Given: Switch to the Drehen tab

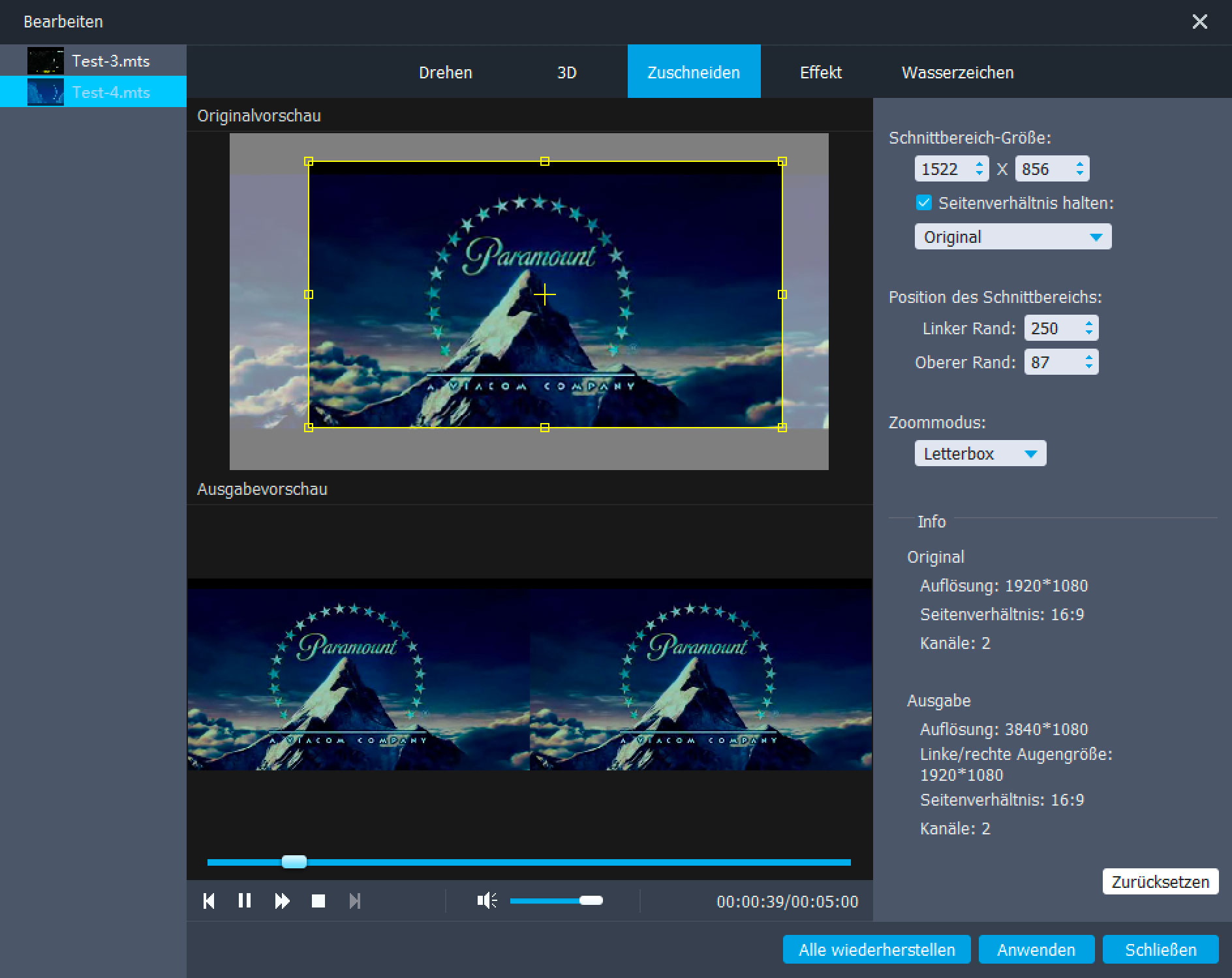Looking at the screenshot, I should coord(446,72).
